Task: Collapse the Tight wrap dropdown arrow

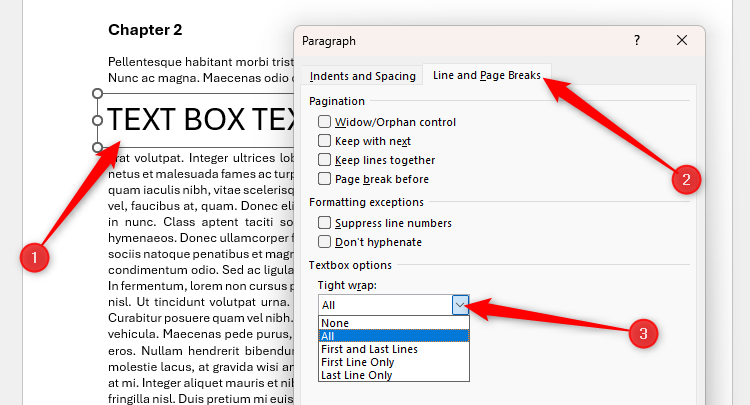Action: [x=460, y=305]
